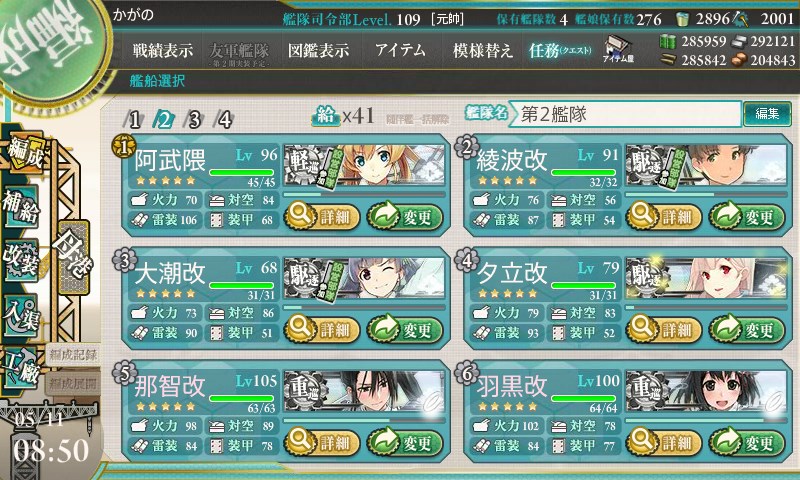This screenshot has width=800, height=480.
Task: Click 詳細 details for 阿武隈
Action: point(322,217)
